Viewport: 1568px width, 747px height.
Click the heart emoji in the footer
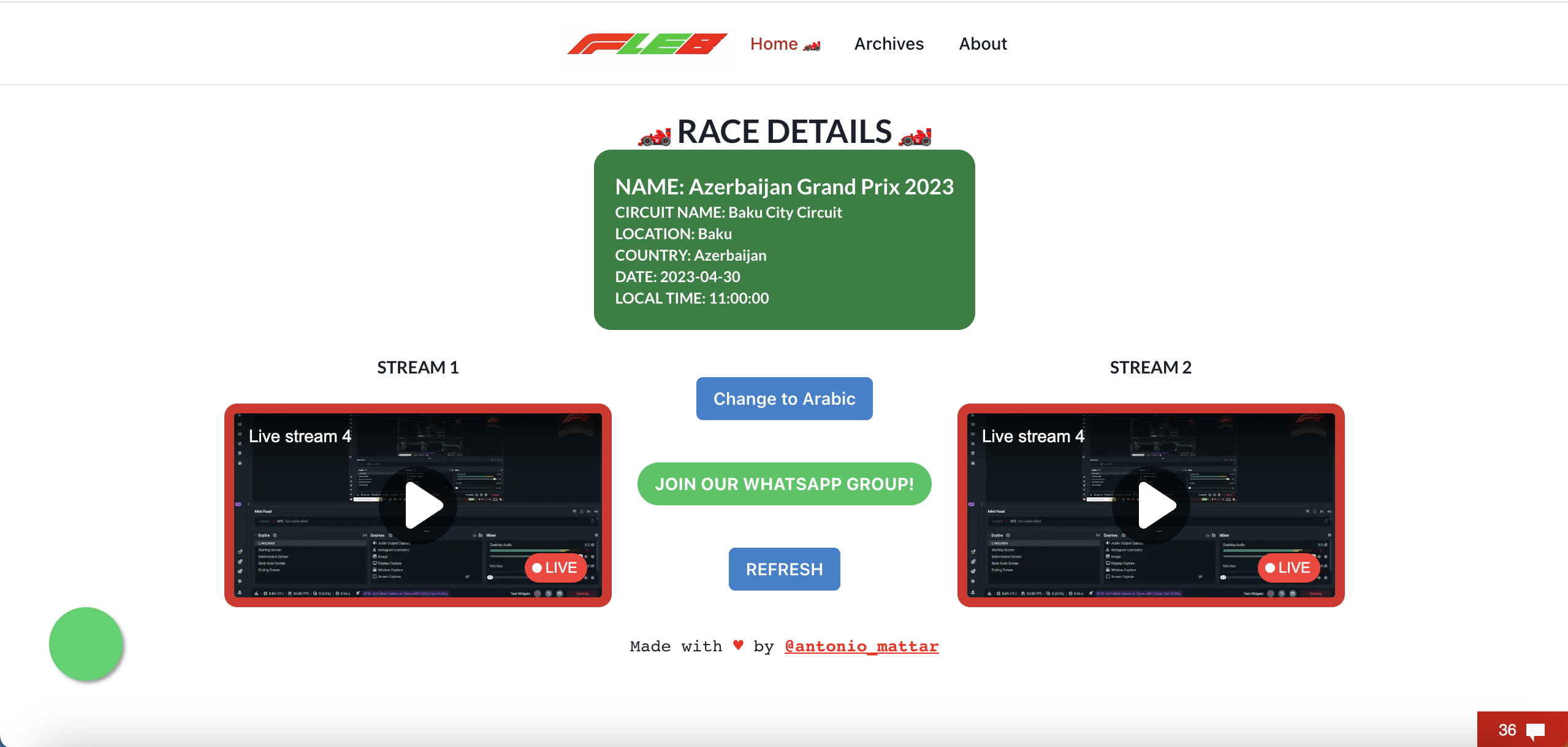[737, 645]
